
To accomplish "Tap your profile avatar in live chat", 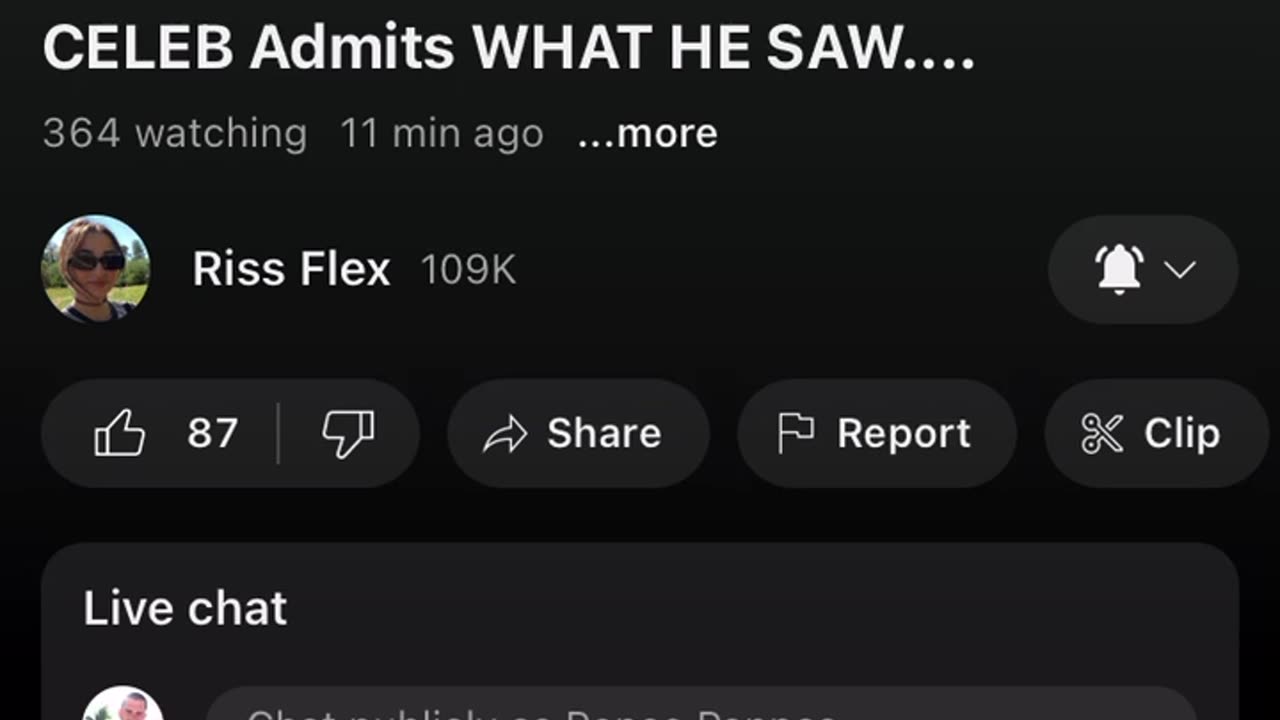I will coord(123,707).
